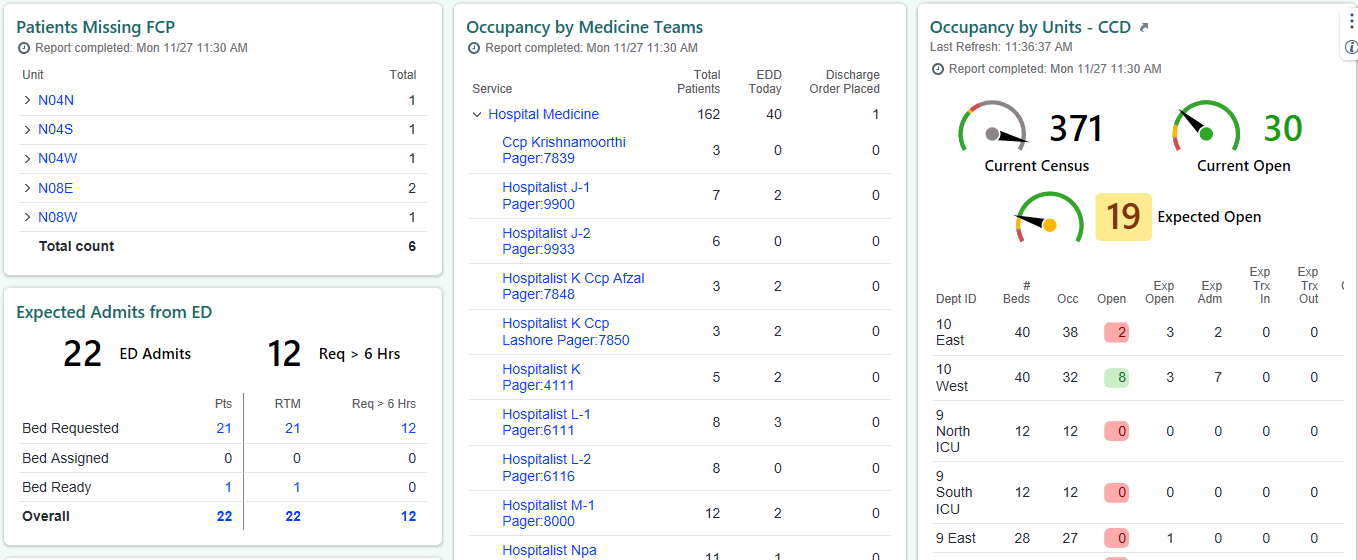Click clock icon under Occupancy by Medicine Teams
This screenshot has width=1358, height=560.
tap(475, 48)
